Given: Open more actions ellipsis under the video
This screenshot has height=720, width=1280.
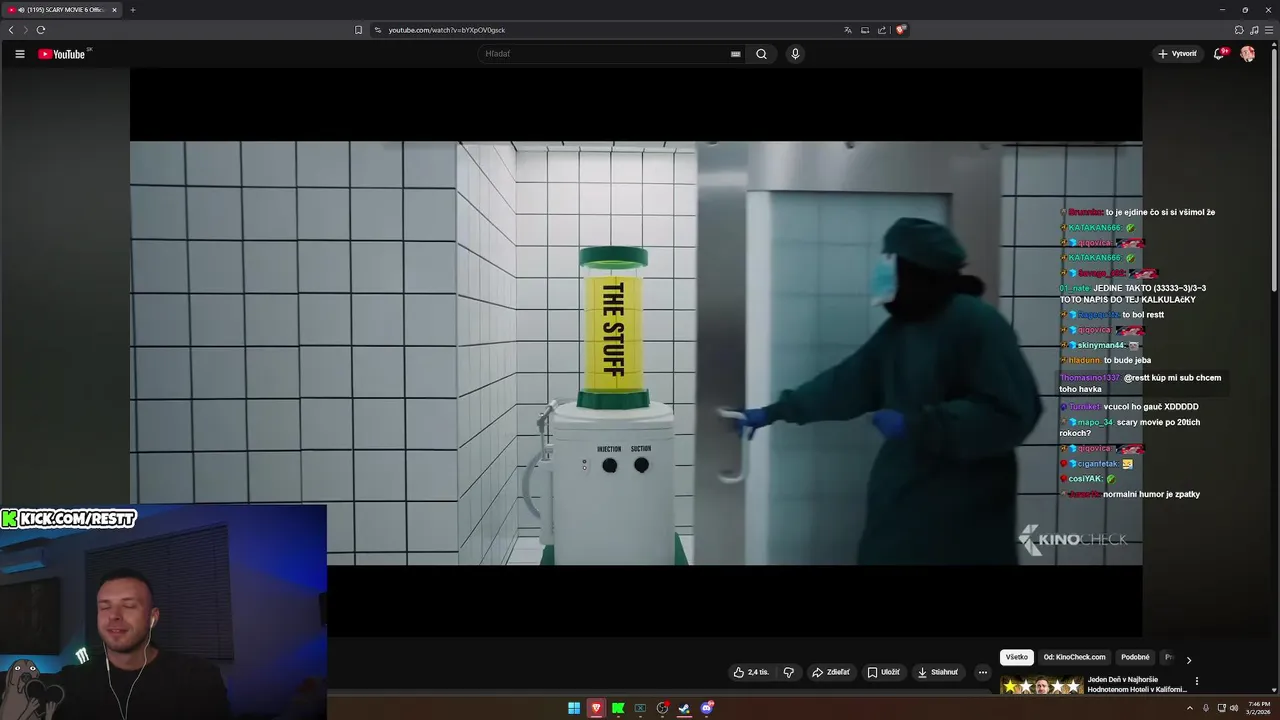Looking at the screenshot, I should (x=982, y=672).
